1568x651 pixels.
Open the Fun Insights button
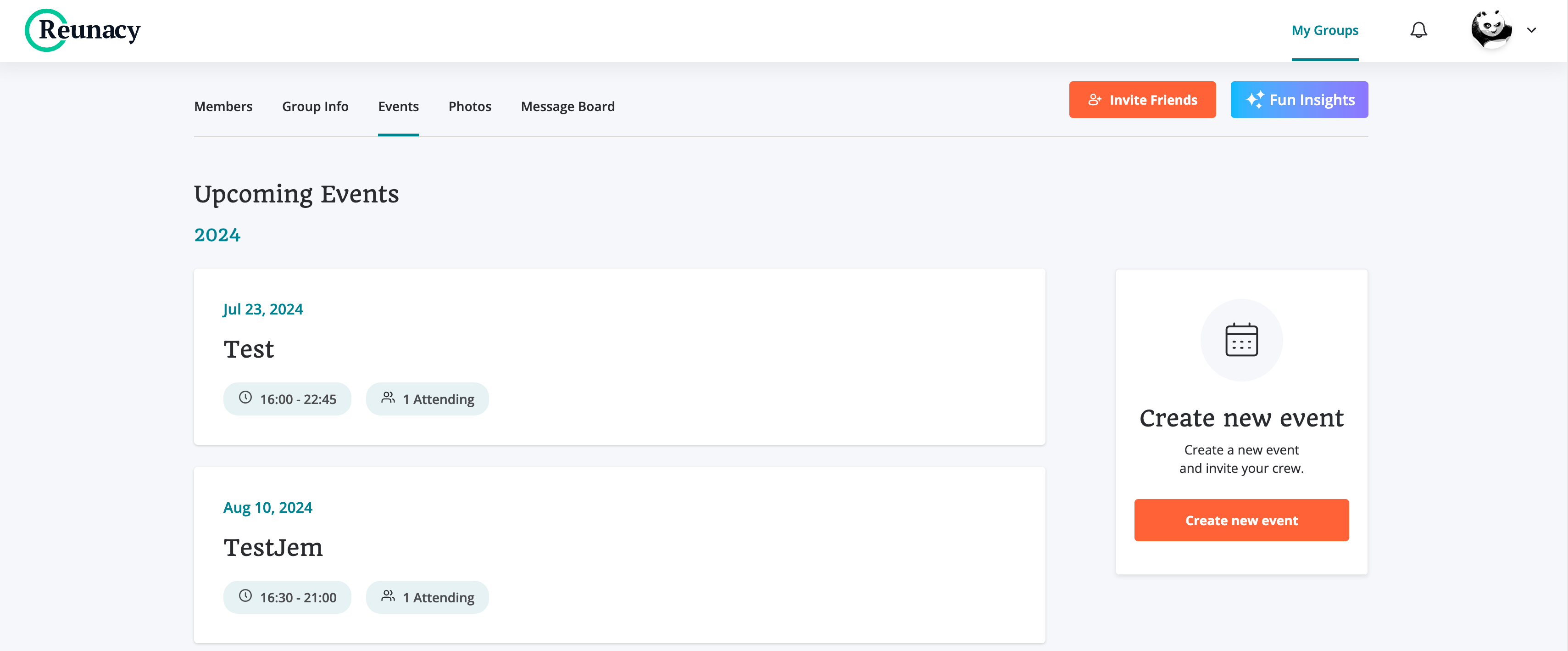[1299, 100]
